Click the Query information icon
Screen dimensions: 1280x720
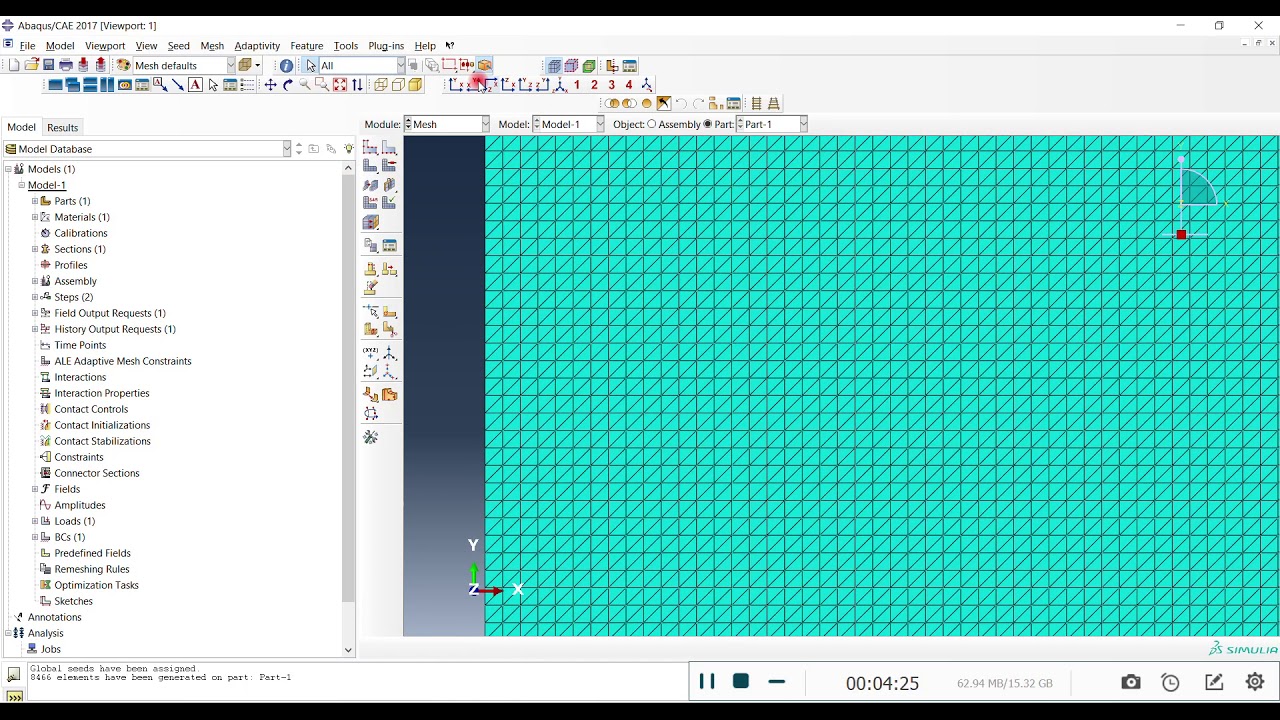(x=286, y=65)
